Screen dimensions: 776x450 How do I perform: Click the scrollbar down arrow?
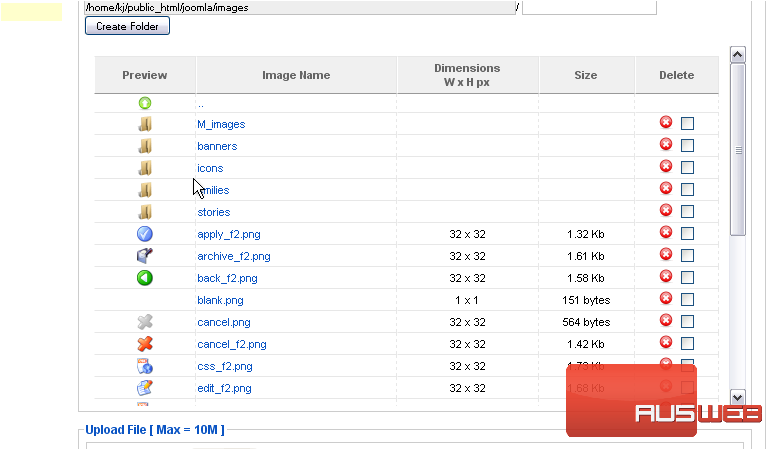(x=737, y=397)
